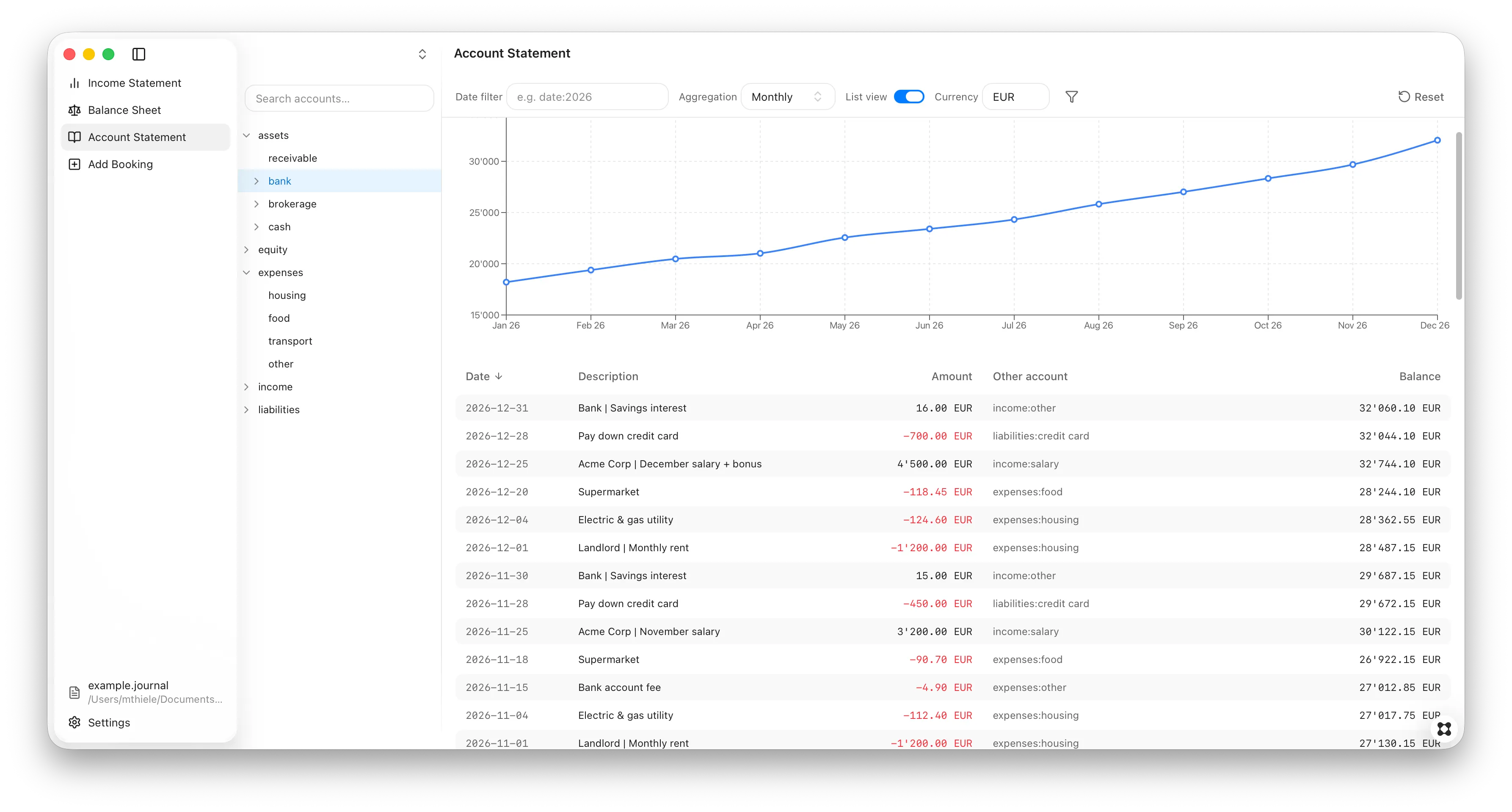Viewport: 1512px width, 812px height.
Task: Sort by the Date column header
Action: coord(484,376)
